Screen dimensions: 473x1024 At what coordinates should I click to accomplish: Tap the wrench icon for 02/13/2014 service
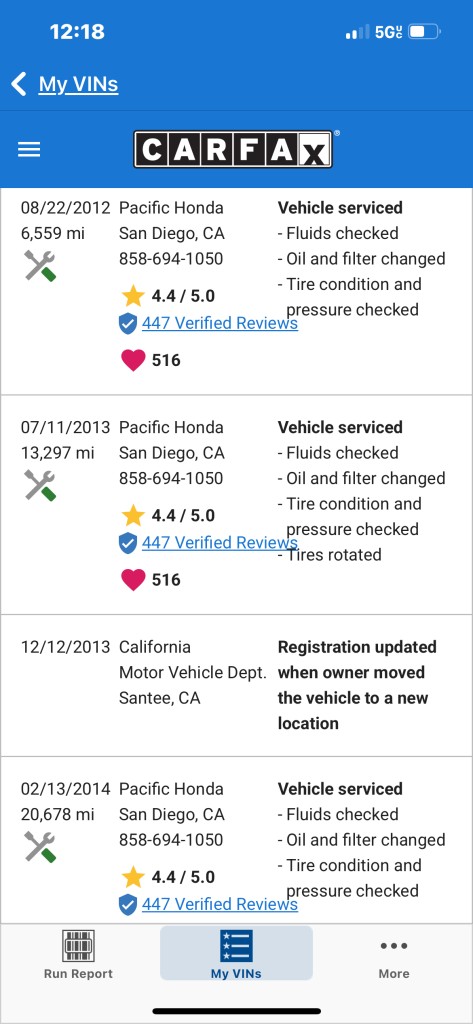click(41, 847)
